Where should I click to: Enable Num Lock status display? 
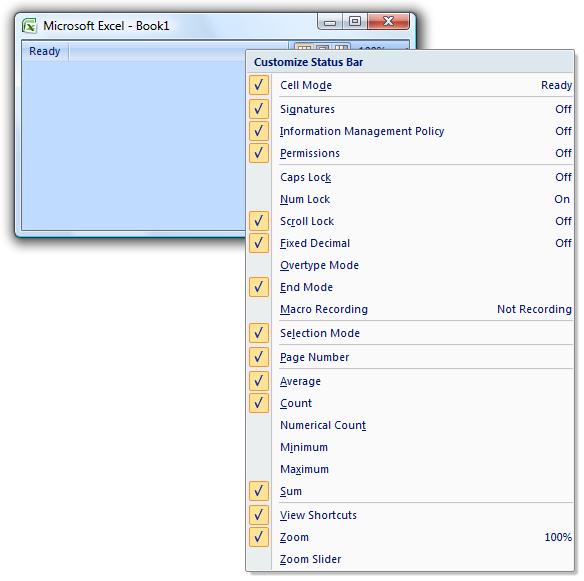[x=410, y=199]
